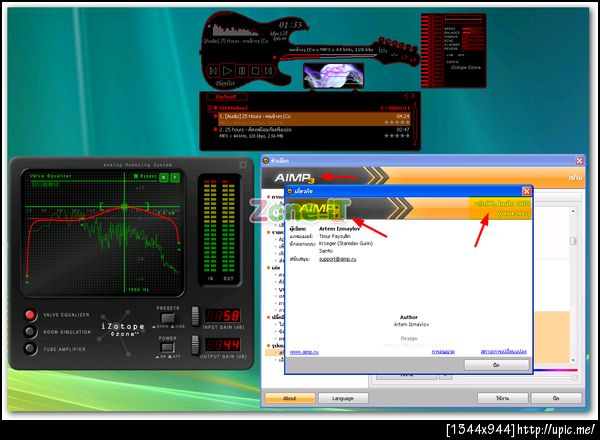Screen dimensions: 600x440
Task: Rate track 1 using its star rating
Action: 397,122
